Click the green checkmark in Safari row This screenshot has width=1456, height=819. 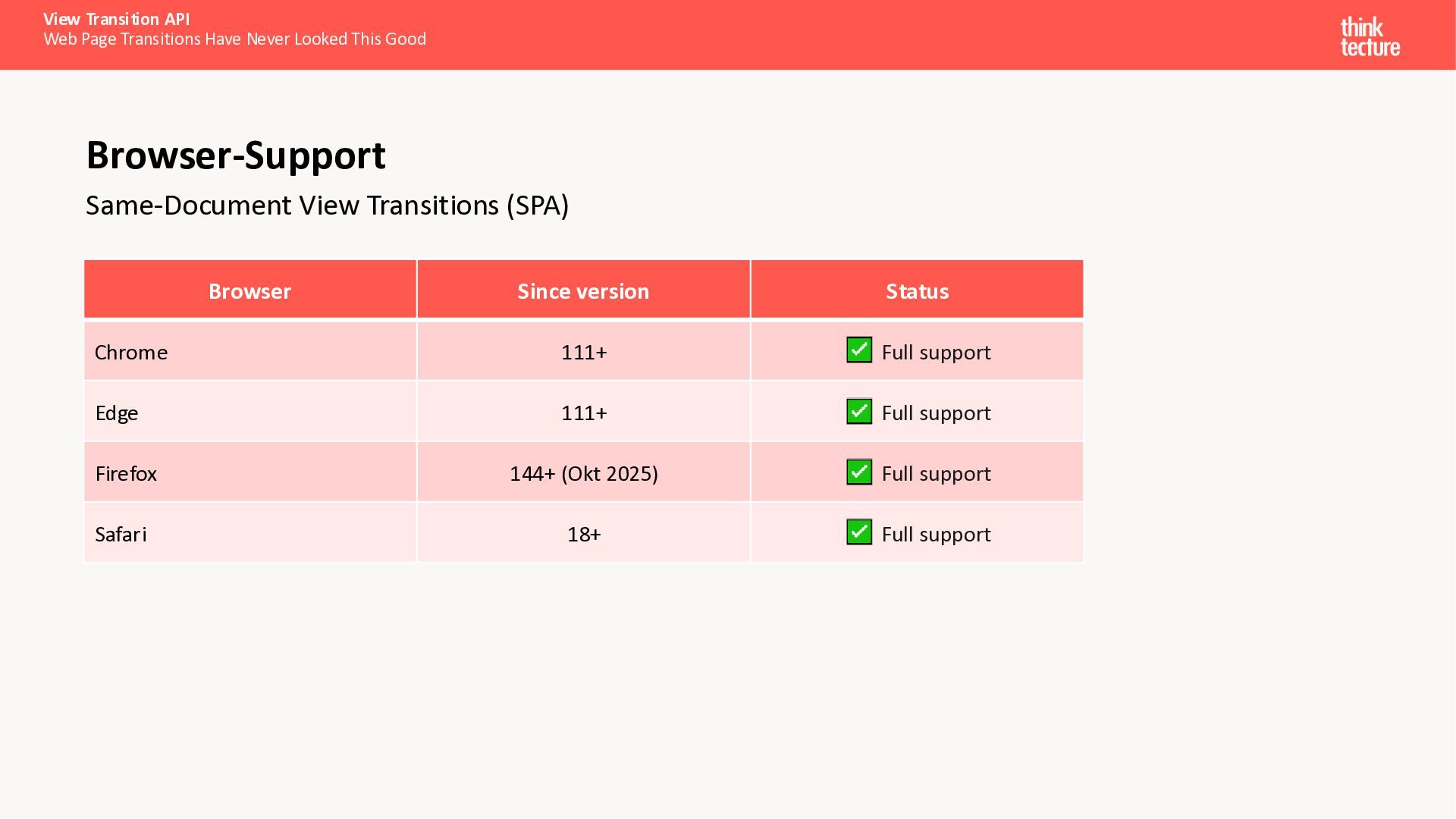[858, 532]
